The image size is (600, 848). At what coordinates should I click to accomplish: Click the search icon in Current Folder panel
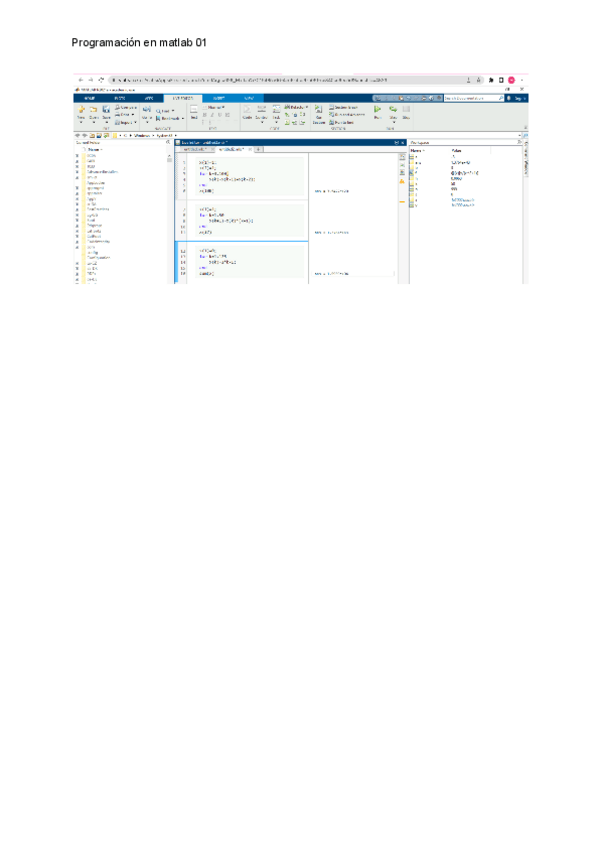[168, 142]
